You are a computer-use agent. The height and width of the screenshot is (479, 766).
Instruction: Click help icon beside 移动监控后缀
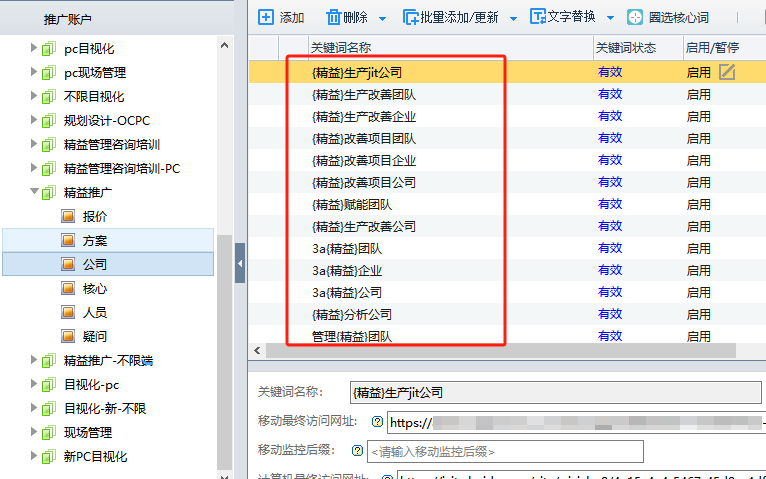(358, 450)
